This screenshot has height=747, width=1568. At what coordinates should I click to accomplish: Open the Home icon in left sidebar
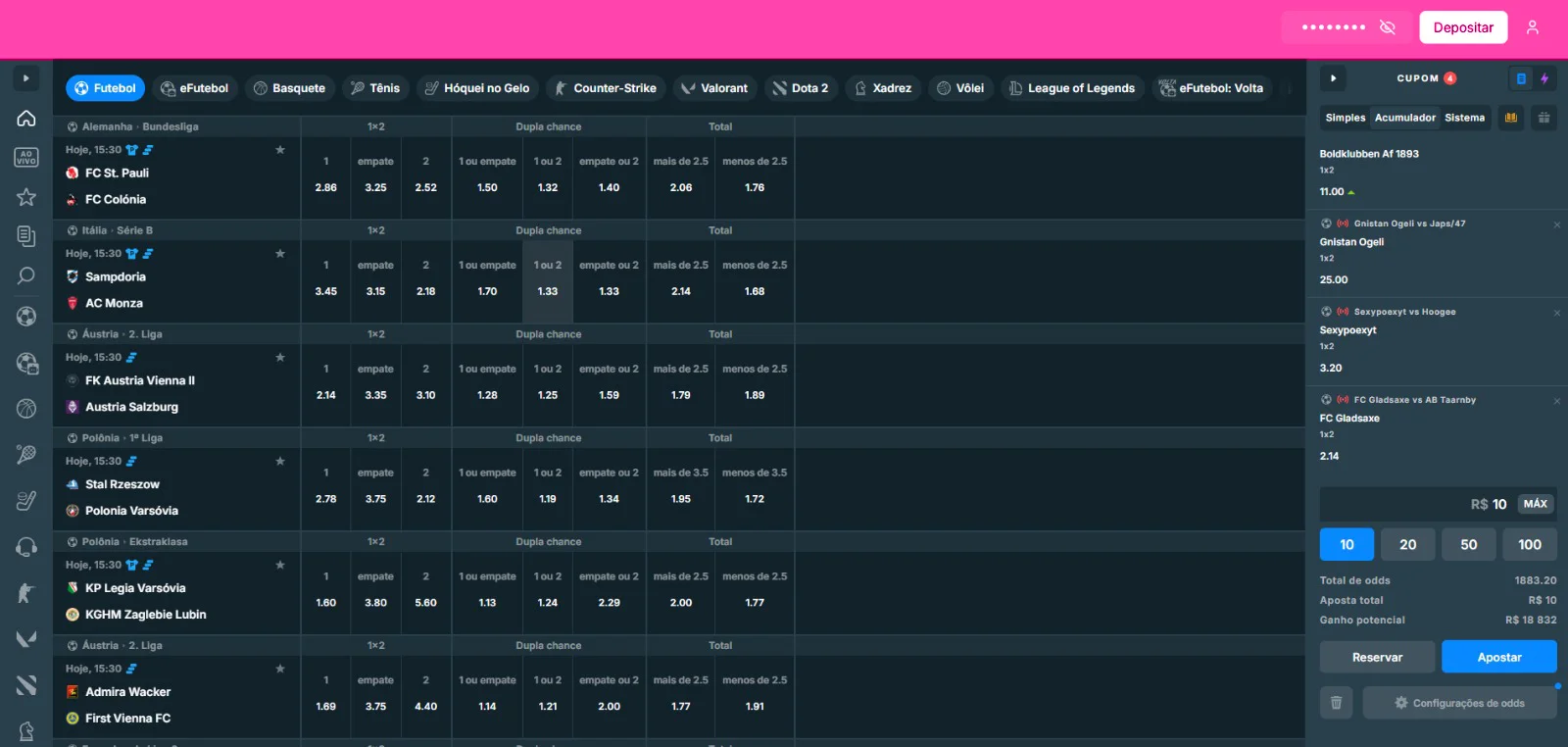26,119
